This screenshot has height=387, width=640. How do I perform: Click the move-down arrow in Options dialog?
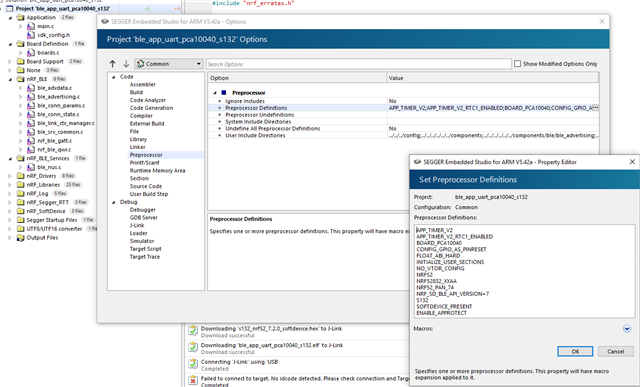click(126, 64)
